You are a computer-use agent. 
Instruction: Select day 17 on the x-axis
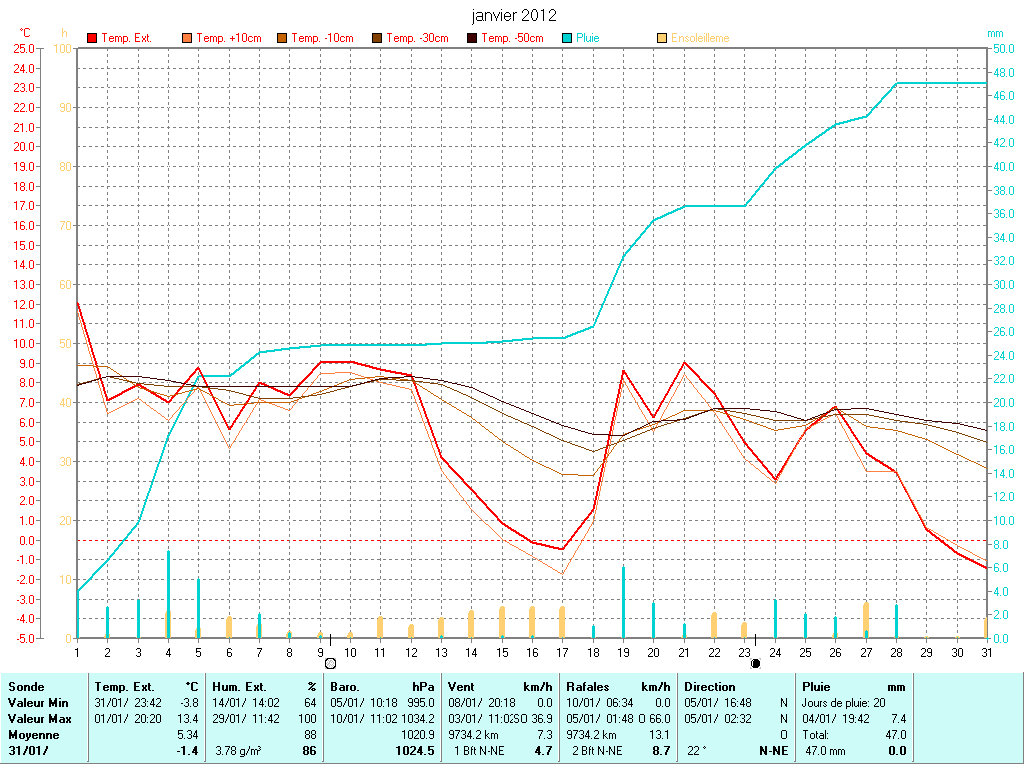pyautogui.click(x=562, y=652)
